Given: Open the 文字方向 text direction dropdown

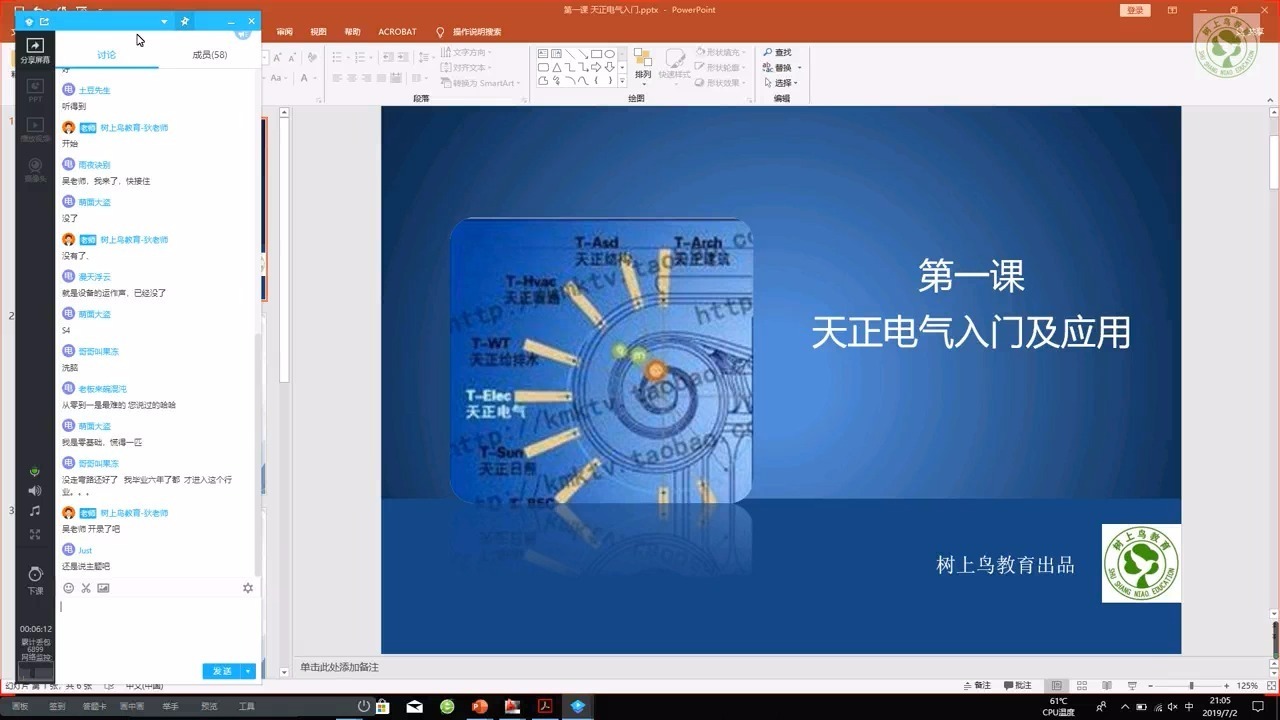Looking at the screenshot, I should tap(467, 52).
